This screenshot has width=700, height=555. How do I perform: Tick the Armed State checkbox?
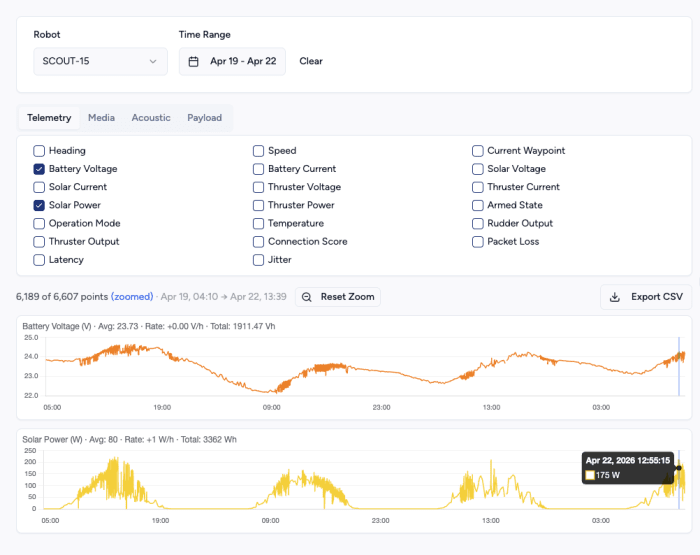(478, 205)
